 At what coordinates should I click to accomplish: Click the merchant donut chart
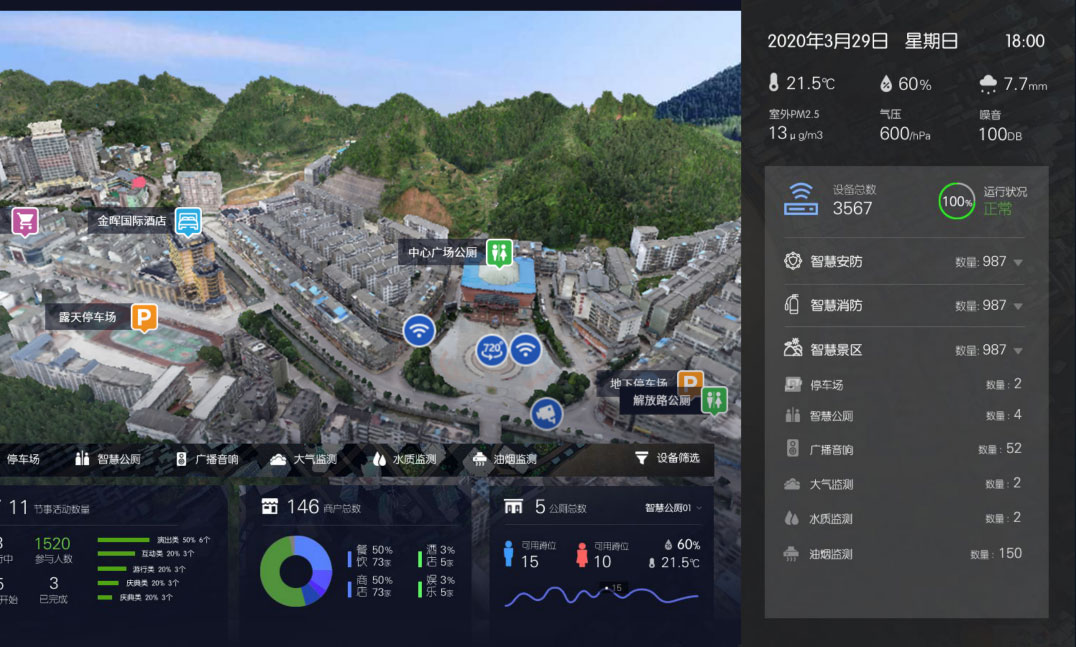point(295,571)
